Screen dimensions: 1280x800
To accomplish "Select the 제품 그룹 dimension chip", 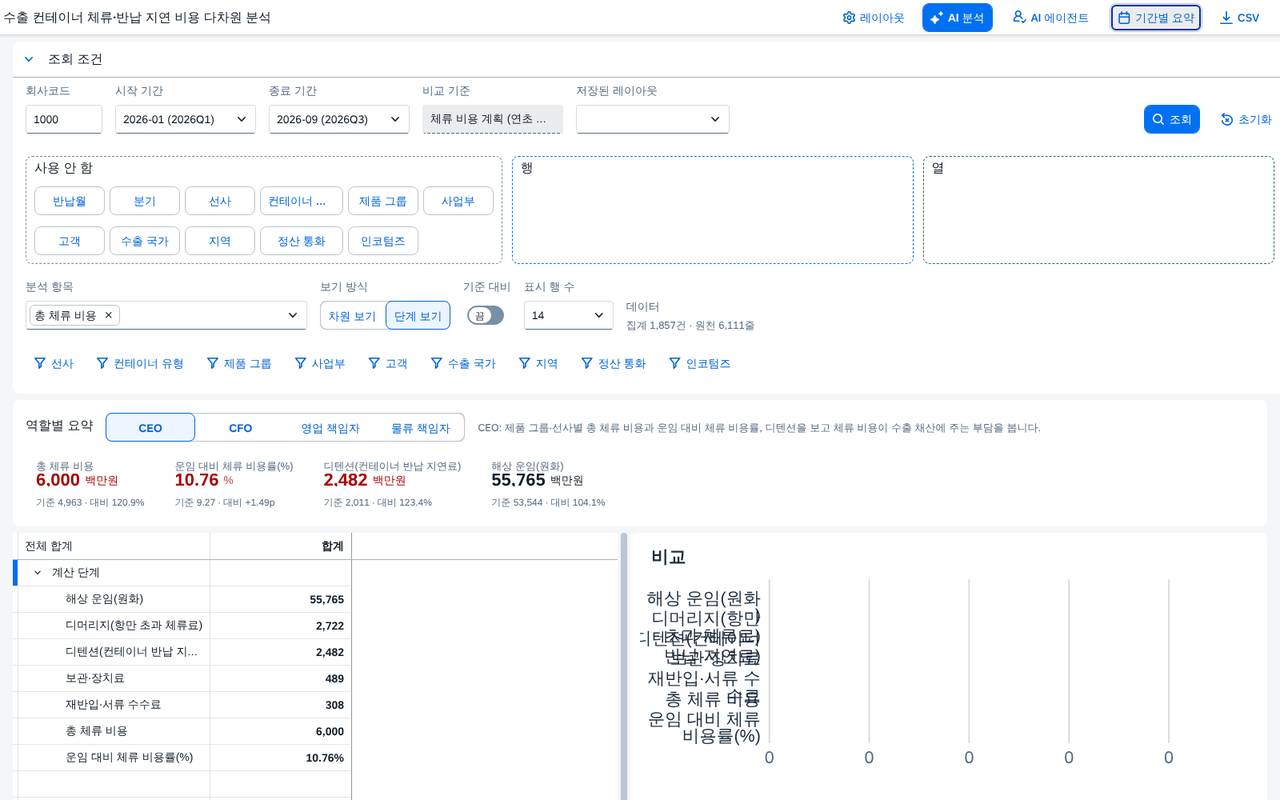I will pyautogui.click(x=383, y=201).
